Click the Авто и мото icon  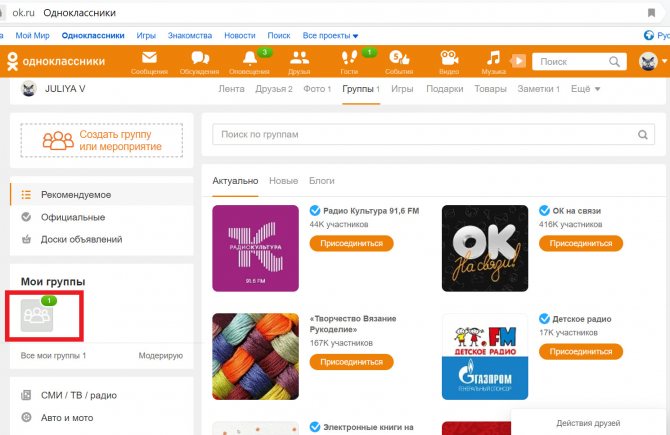(26, 417)
